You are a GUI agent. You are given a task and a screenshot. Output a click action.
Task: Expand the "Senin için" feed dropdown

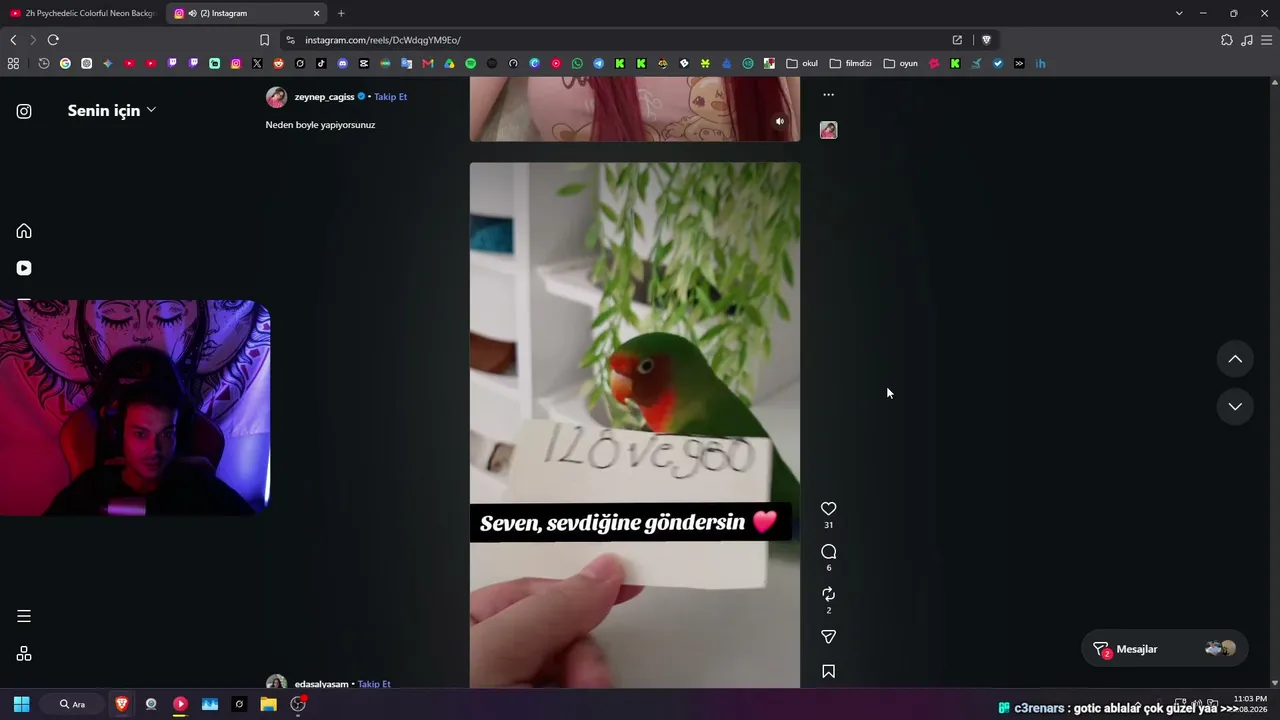pyautogui.click(x=112, y=111)
